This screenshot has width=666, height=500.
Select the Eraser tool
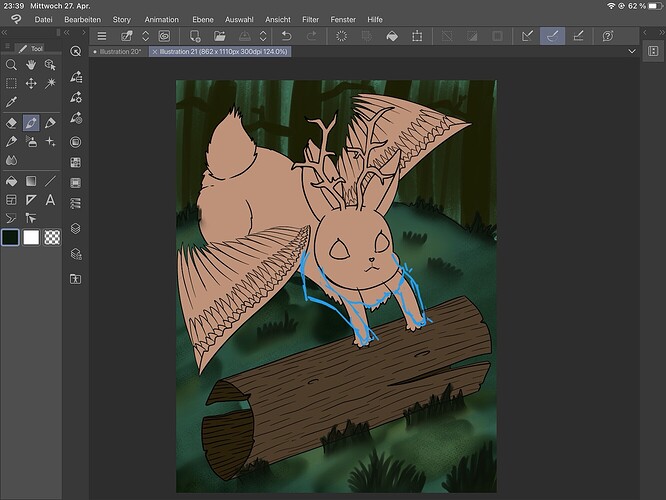[11, 122]
